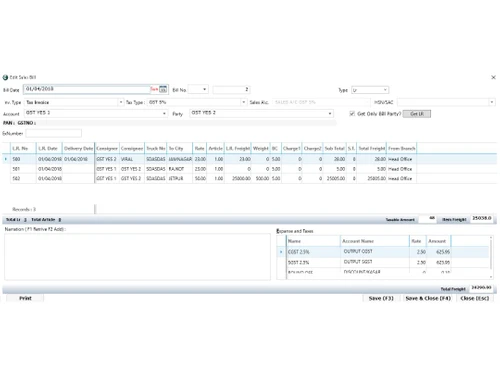500x375 pixels.
Task: Select L.R. No 582 row cell
Action: point(23,179)
